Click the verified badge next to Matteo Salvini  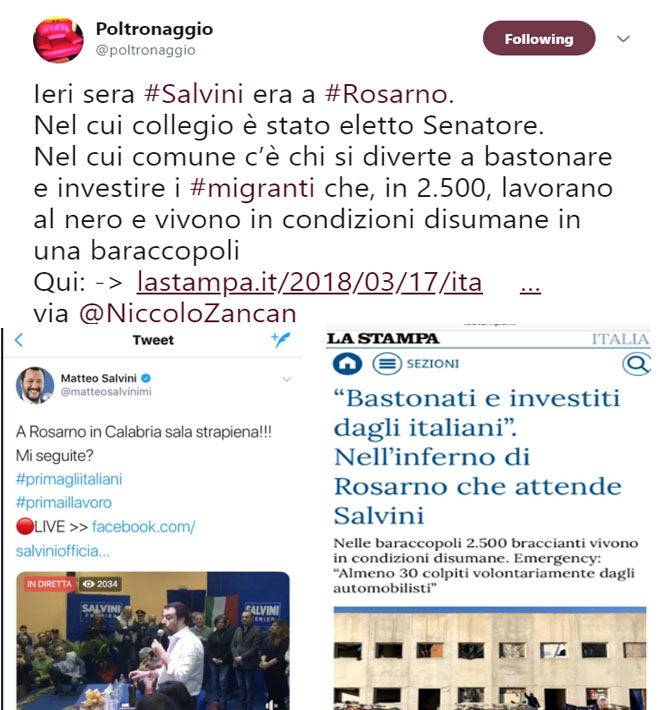(146, 378)
